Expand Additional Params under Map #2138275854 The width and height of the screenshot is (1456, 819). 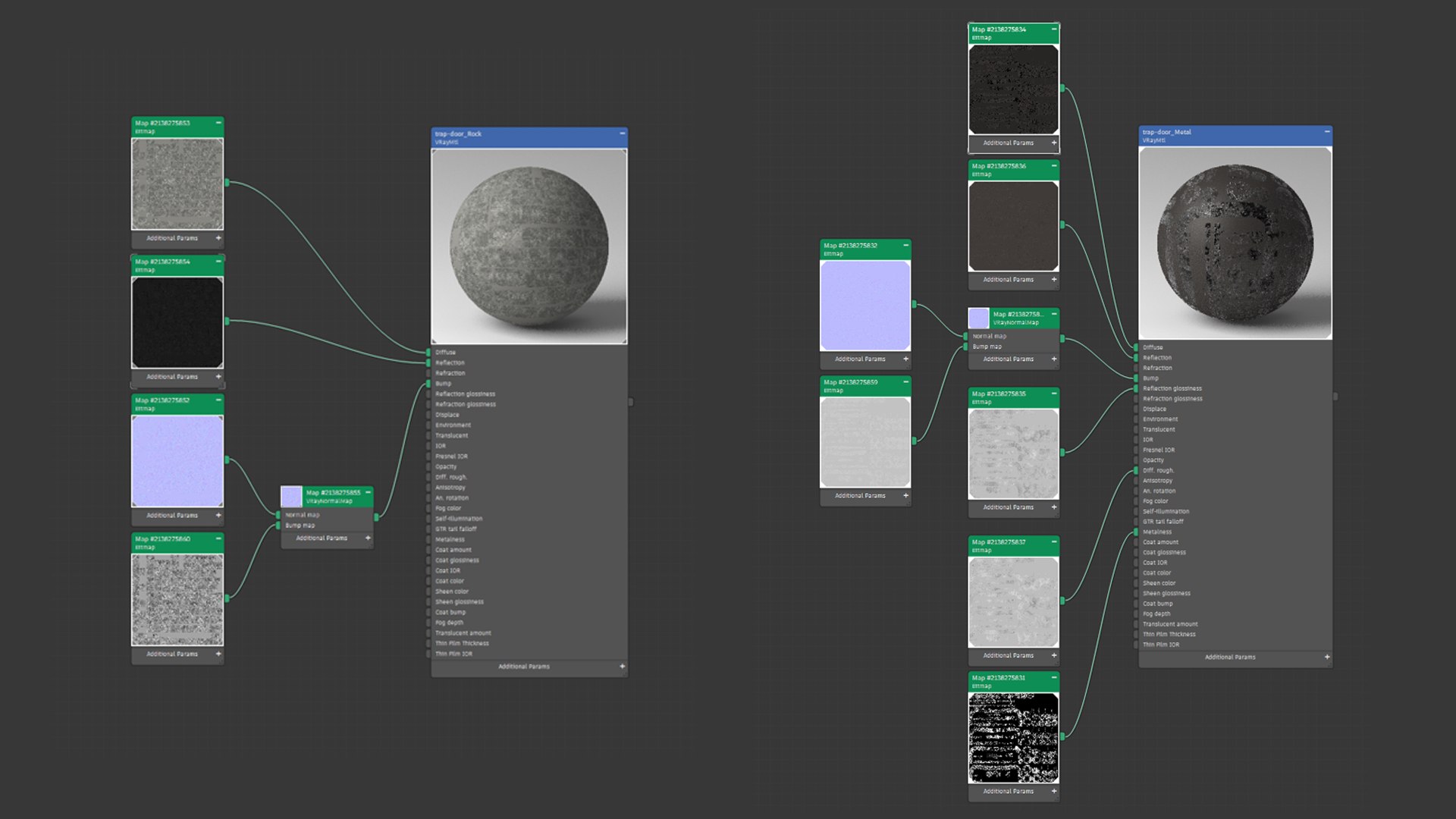[x=218, y=377]
